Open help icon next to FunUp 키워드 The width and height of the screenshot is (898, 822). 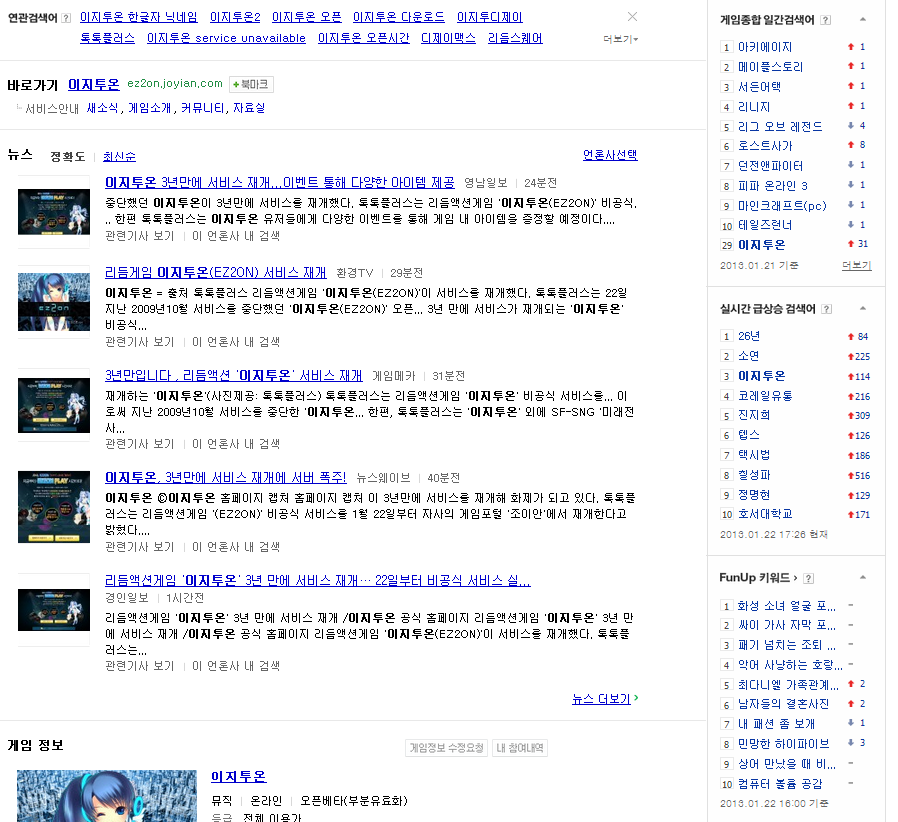(x=808, y=579)
